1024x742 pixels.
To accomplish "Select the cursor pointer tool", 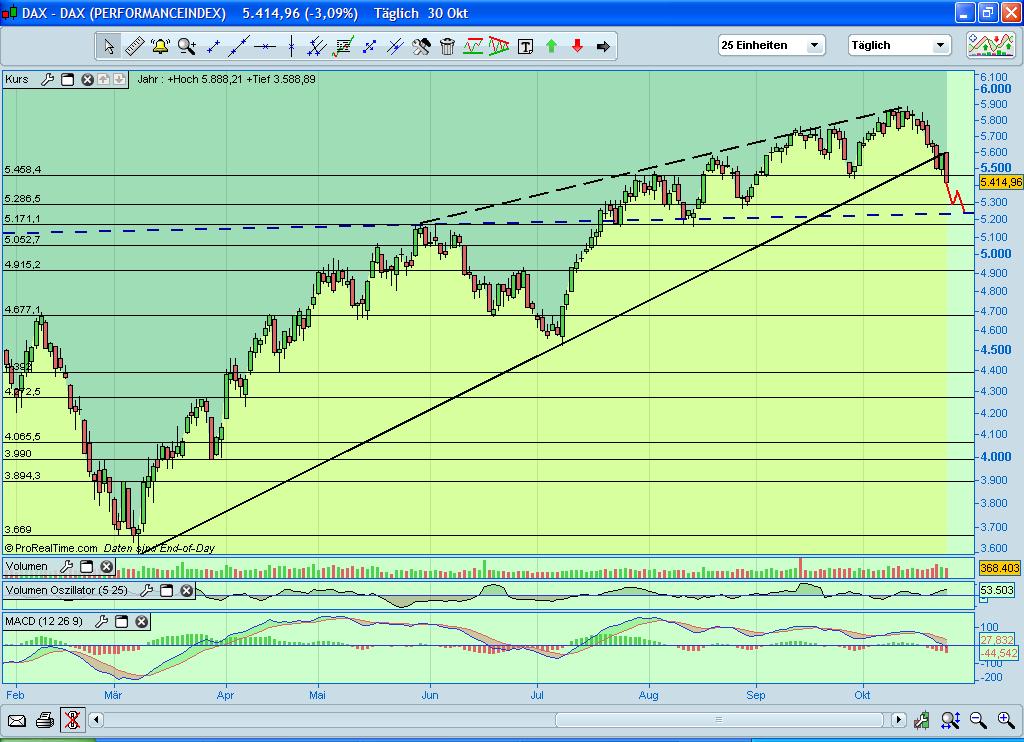I will 108,46.
